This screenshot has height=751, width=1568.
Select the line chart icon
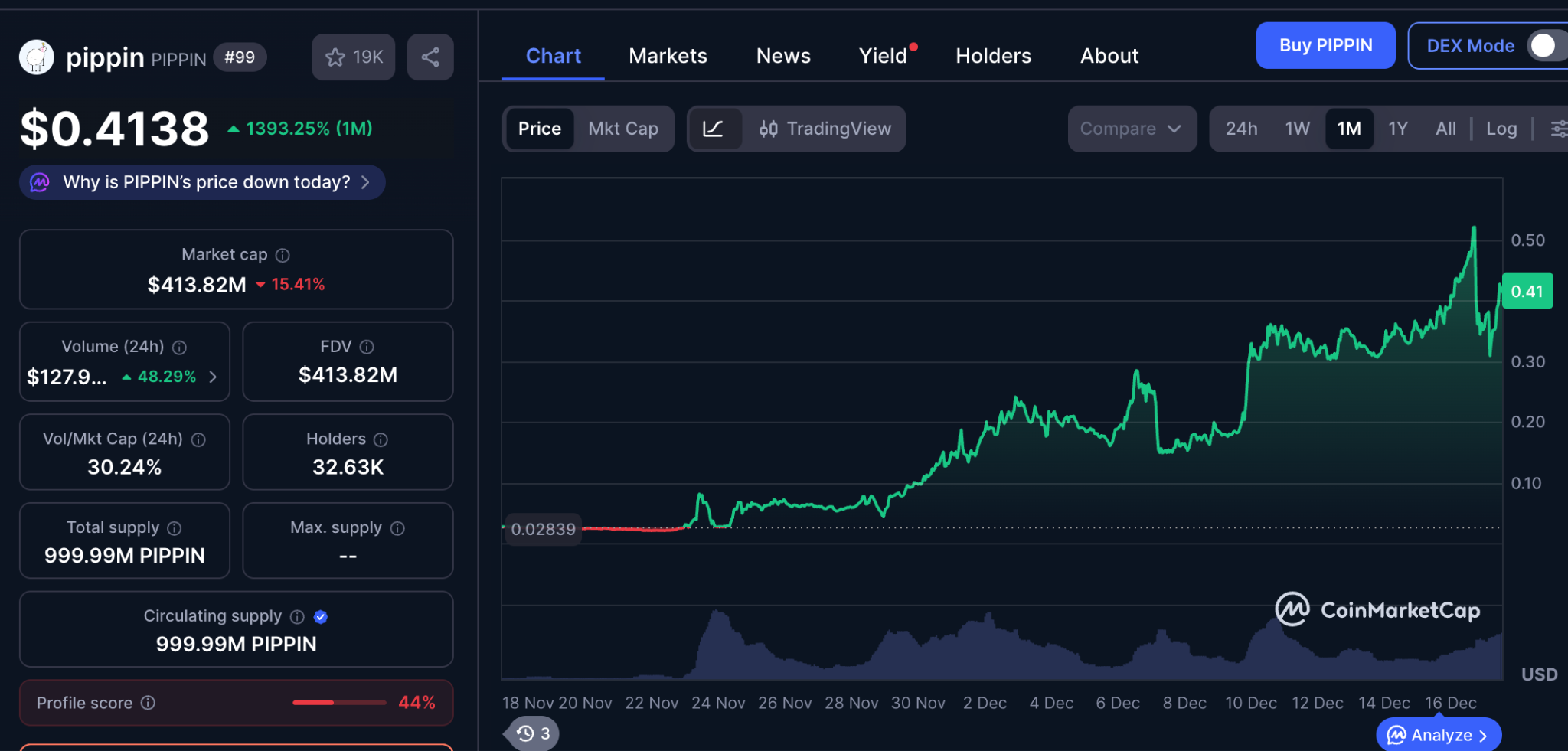tap(714, 129)
